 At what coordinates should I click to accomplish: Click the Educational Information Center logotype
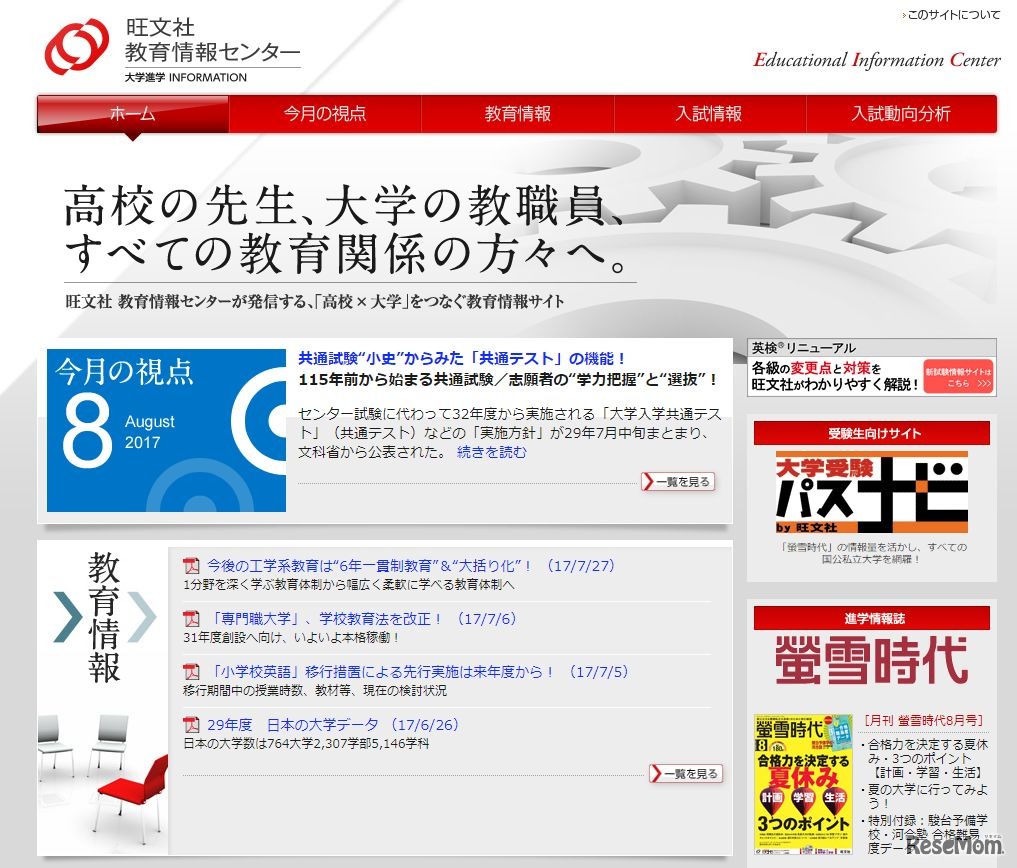876,60
